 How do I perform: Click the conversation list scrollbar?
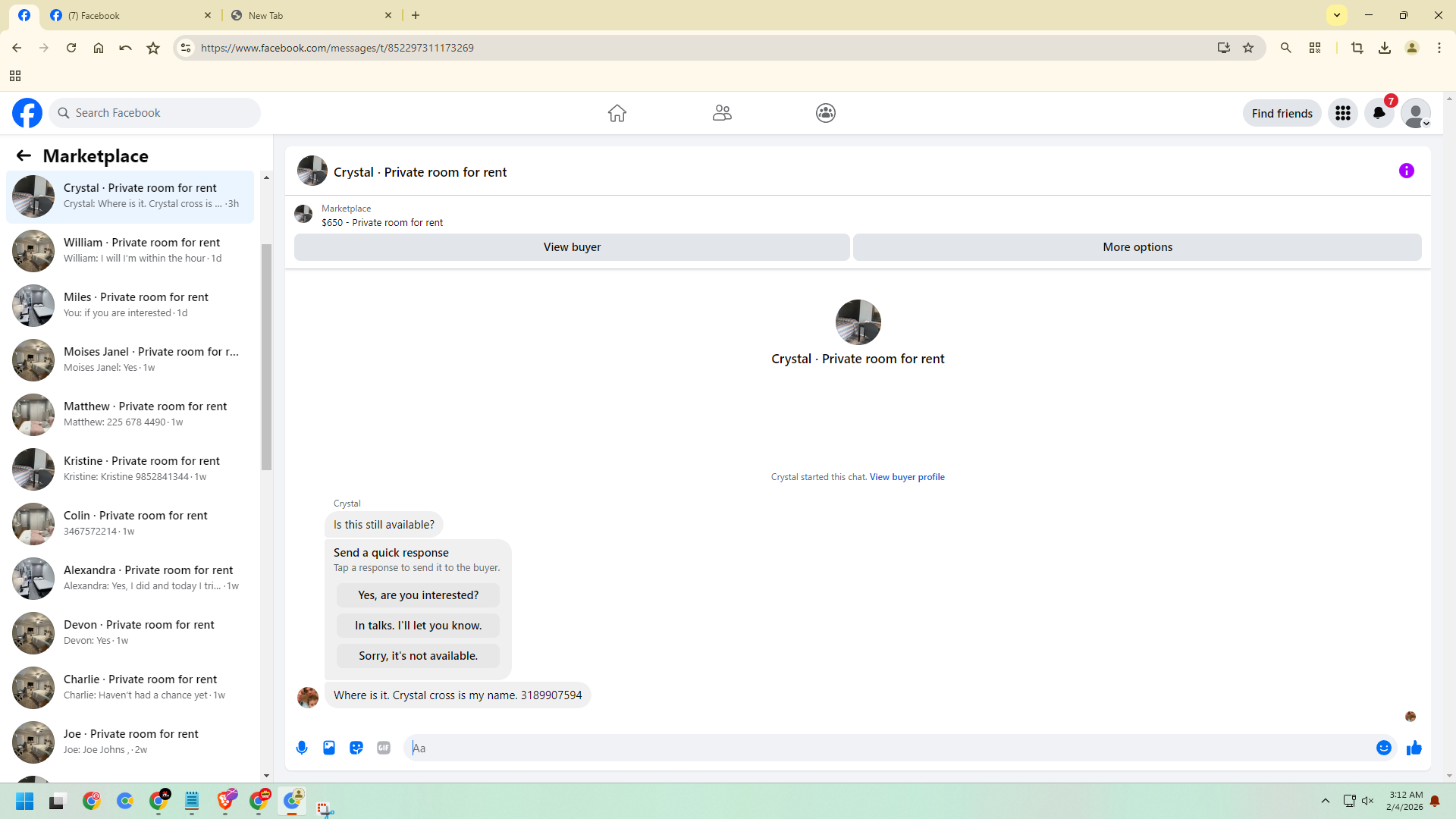pos(266,356)
